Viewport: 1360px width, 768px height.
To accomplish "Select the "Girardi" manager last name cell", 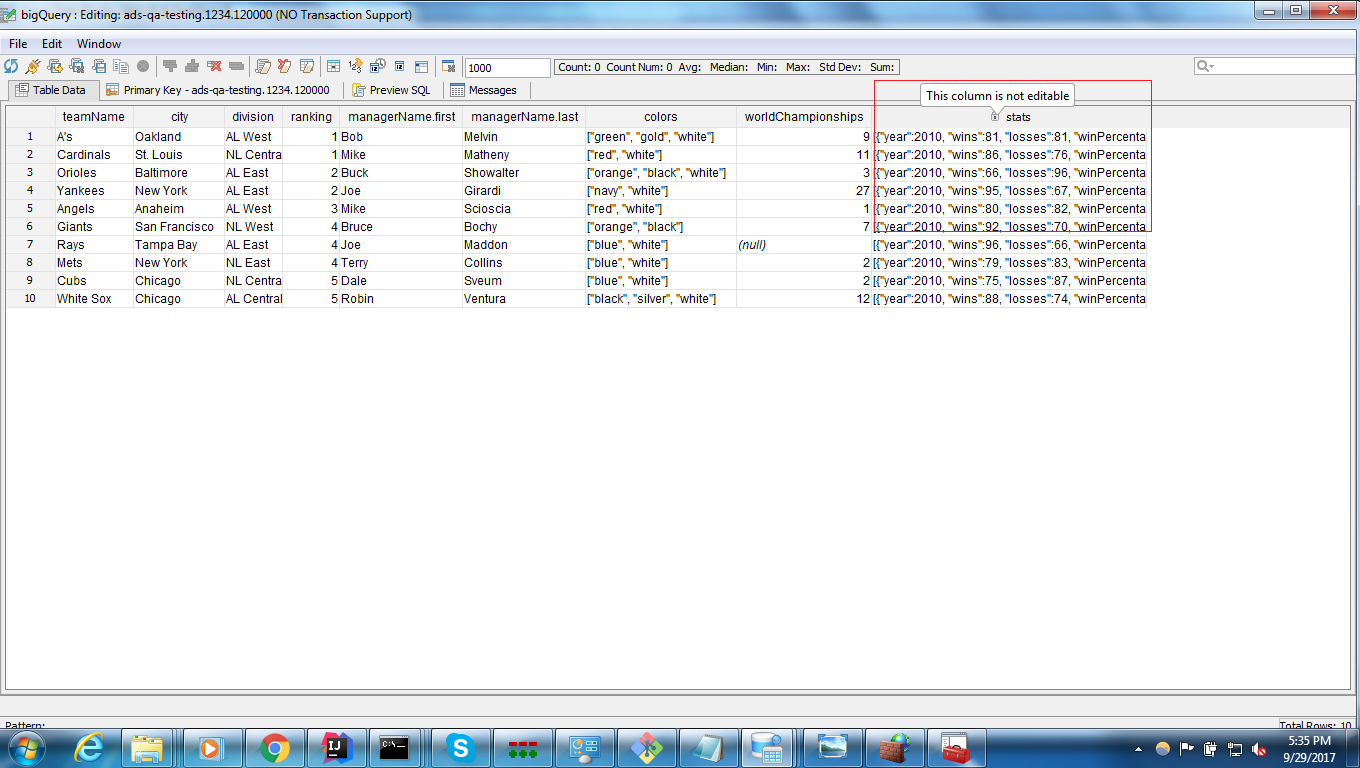I will click(x=524, y=190).
